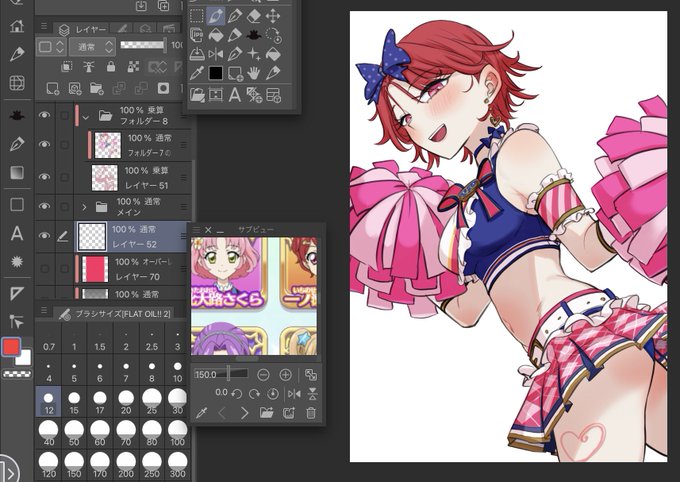The height and width of the screenshot is (482, 680).
Task: Hide the メイン folder with its eye icon
Action: [x=44, y=207]
